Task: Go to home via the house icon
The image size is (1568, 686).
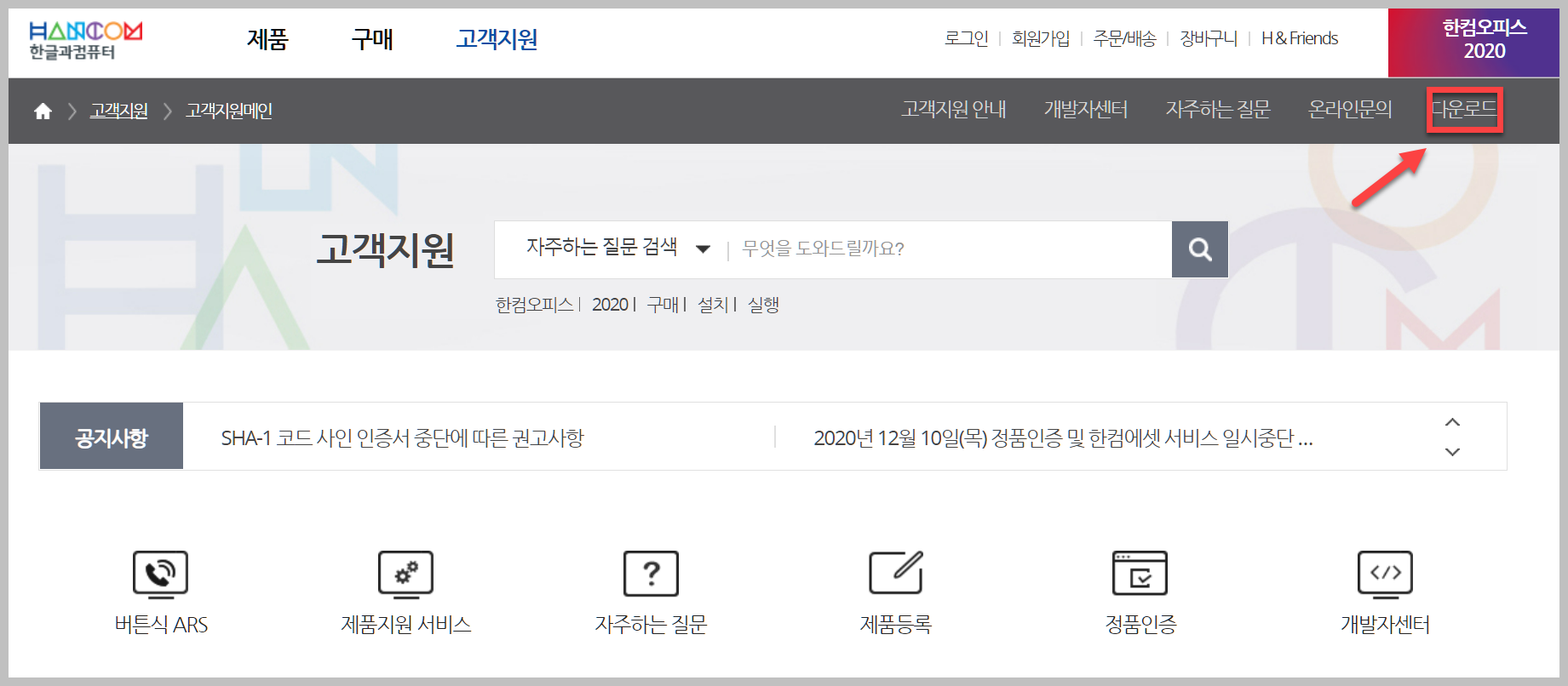Action: point(43,111)
